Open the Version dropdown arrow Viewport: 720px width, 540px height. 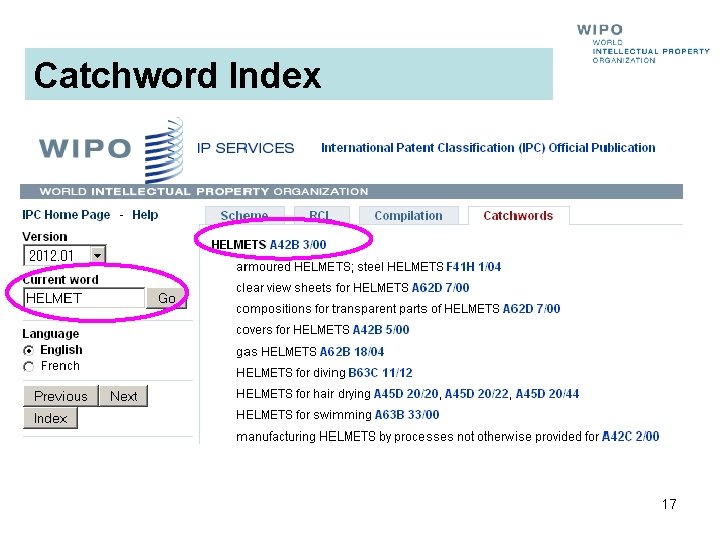[97, 255]
